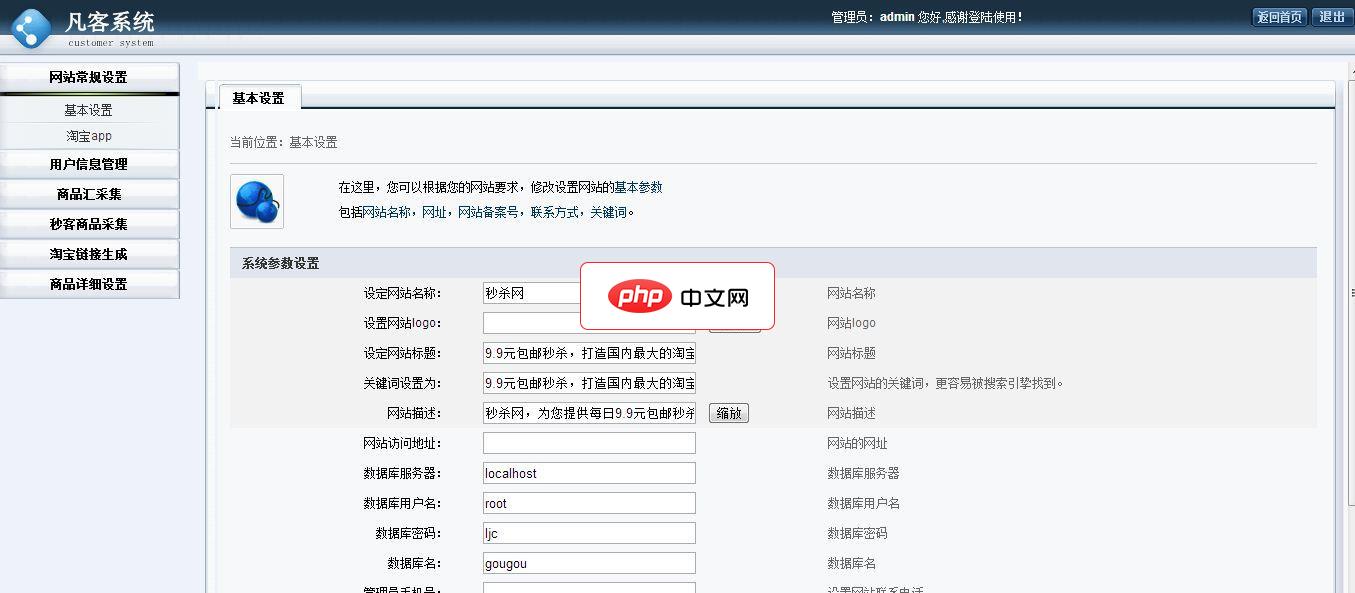Switch to the 基本设置 tab
Viewport: 1355px width, 593px height.
pos(260,97)
